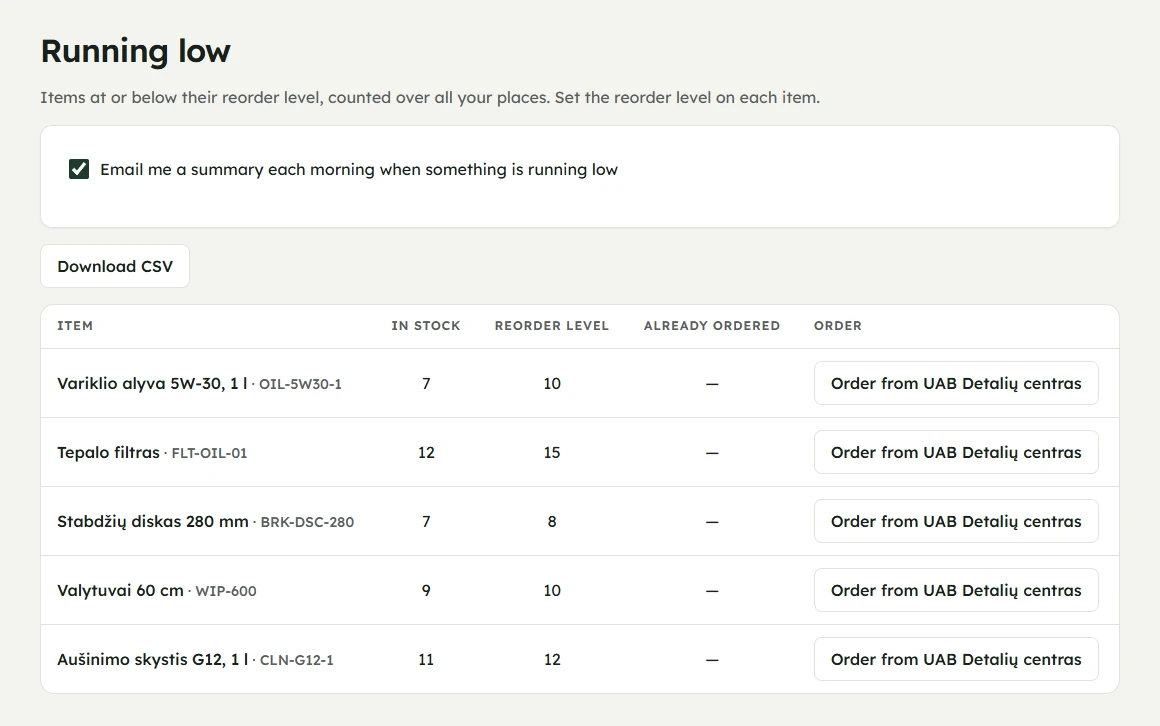Click the in-stock value 12 for Tepalo filtras
Viewport: 1160px width, 726px height.
coord(426,452)
